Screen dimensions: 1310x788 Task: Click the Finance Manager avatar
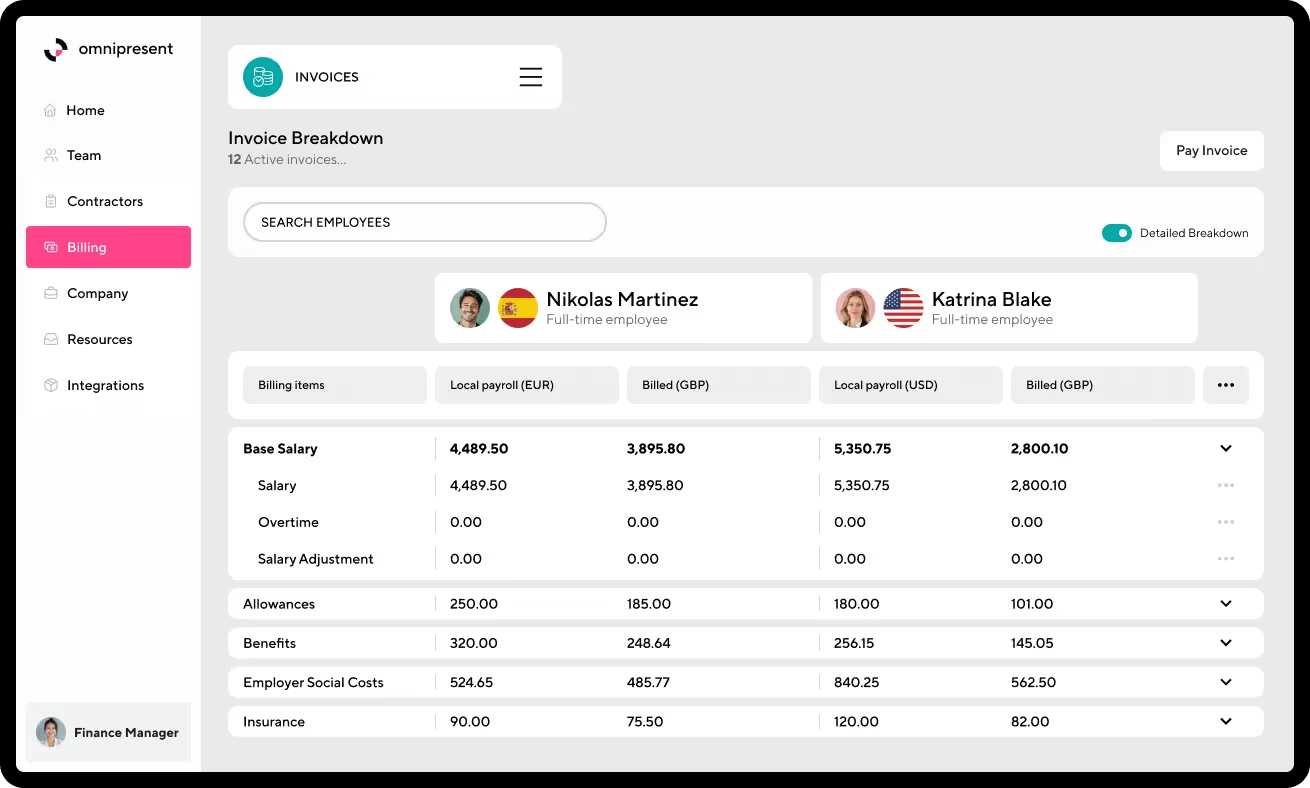pos(50,733)
